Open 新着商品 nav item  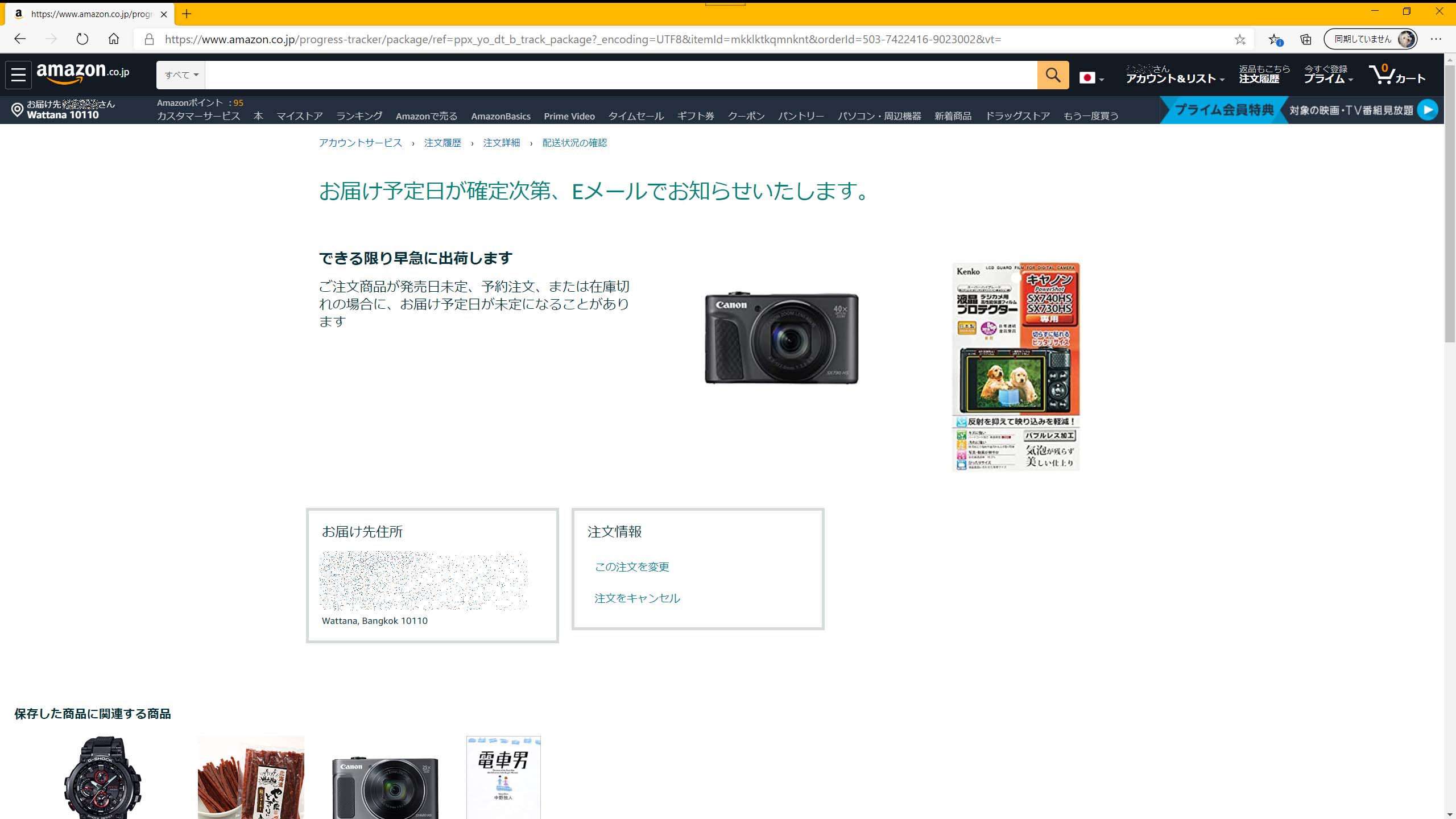pyautogui.click(x=953, y=116)
